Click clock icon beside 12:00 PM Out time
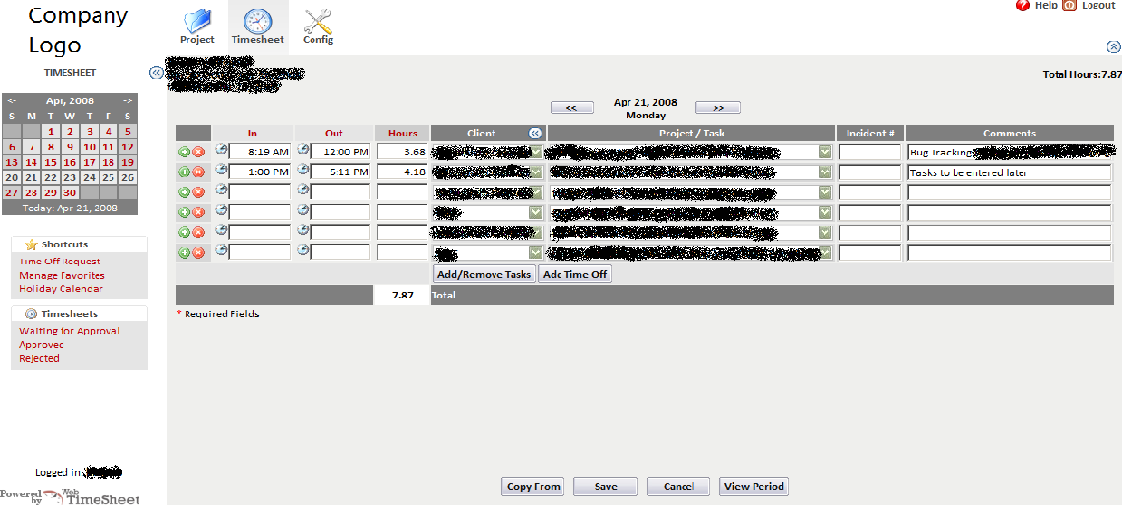 coord(304,149)
